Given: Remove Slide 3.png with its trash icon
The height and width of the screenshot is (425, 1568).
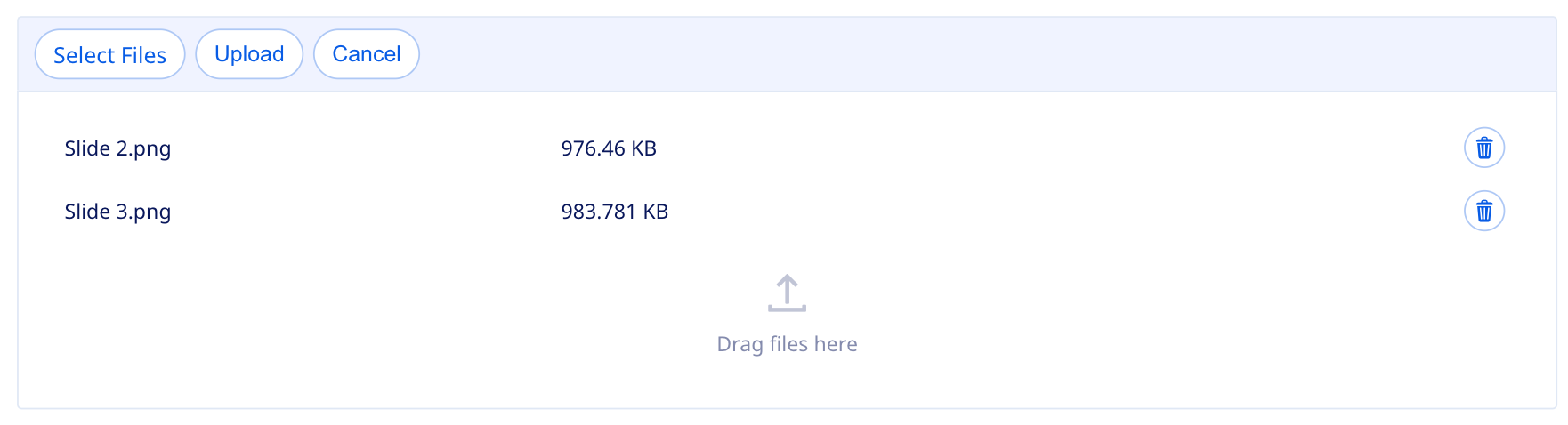Looking at the screenshot, I should 1483,211.
